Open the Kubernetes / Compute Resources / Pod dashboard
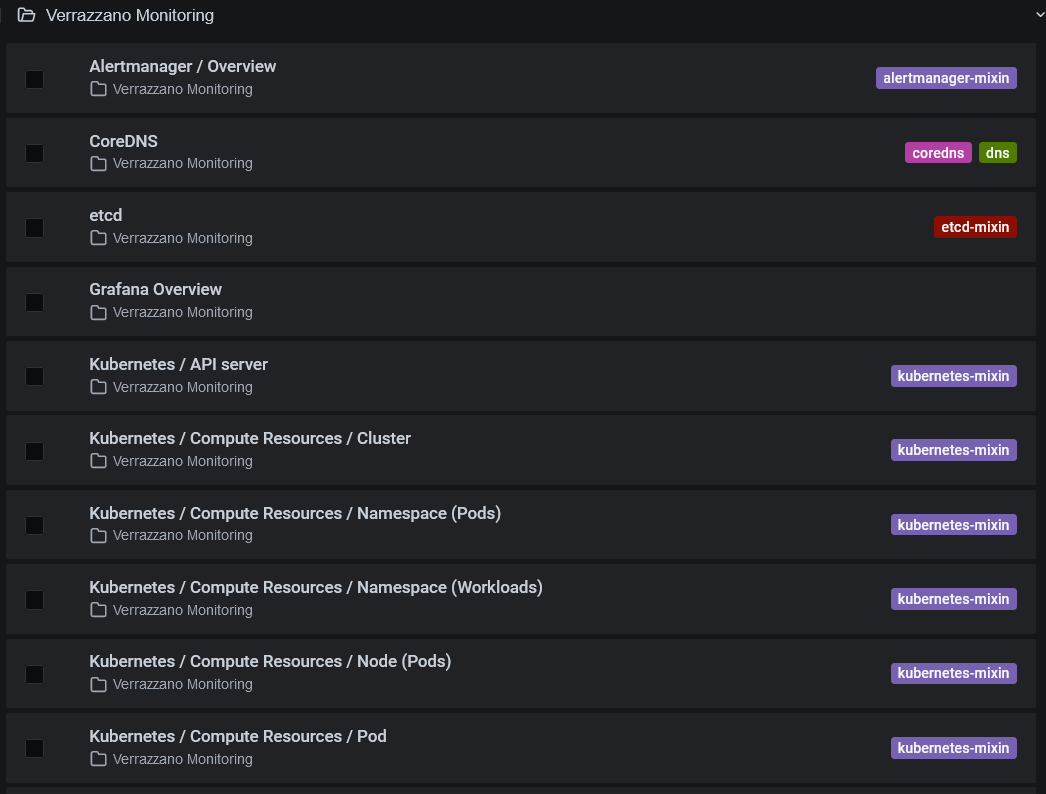This screenshot has width=1046, height=794. (237, 736)
